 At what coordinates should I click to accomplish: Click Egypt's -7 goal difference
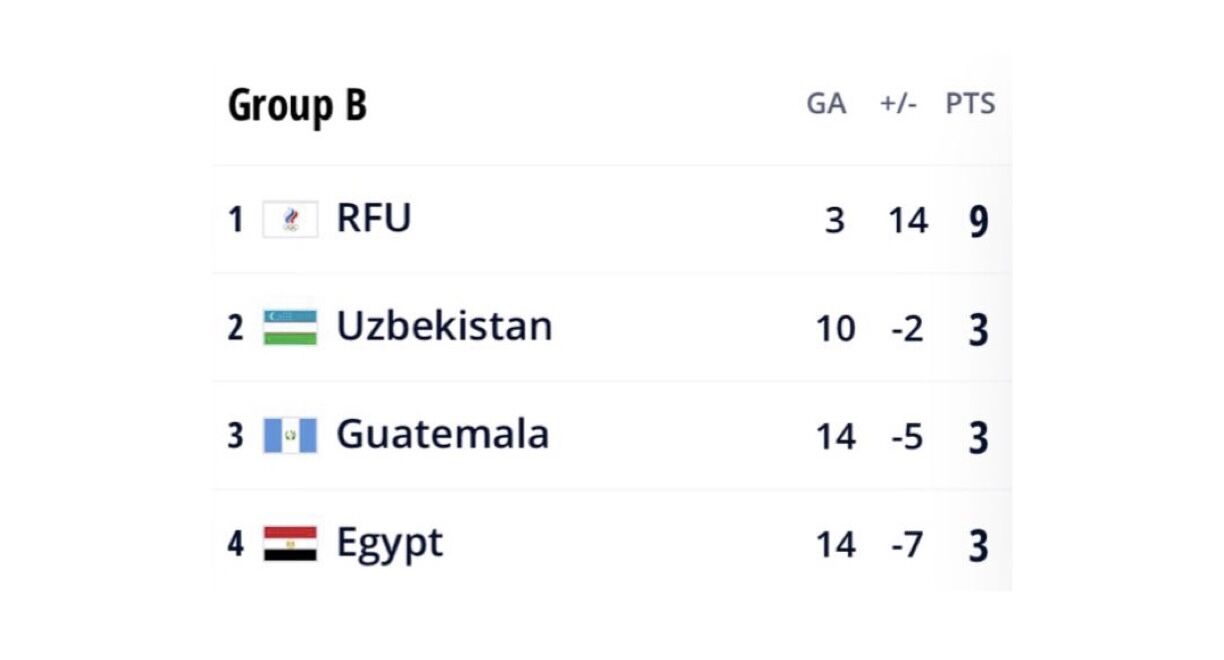(x=907, y=545)
